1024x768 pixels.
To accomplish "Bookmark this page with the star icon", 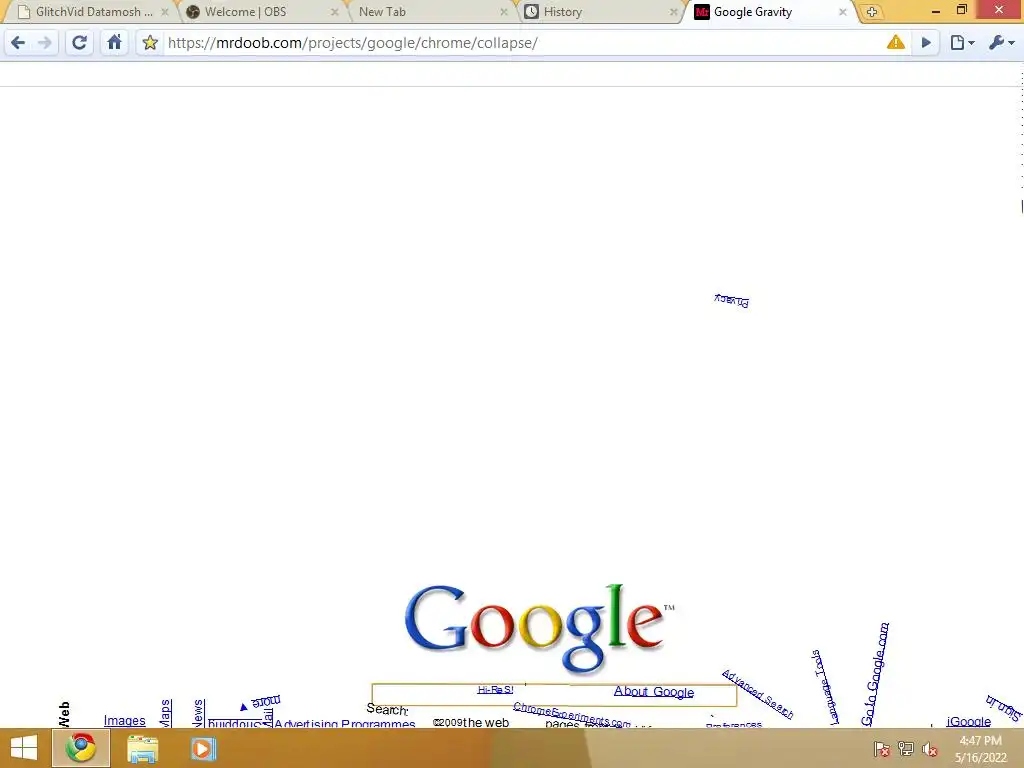I will click(x=150, y=43).
